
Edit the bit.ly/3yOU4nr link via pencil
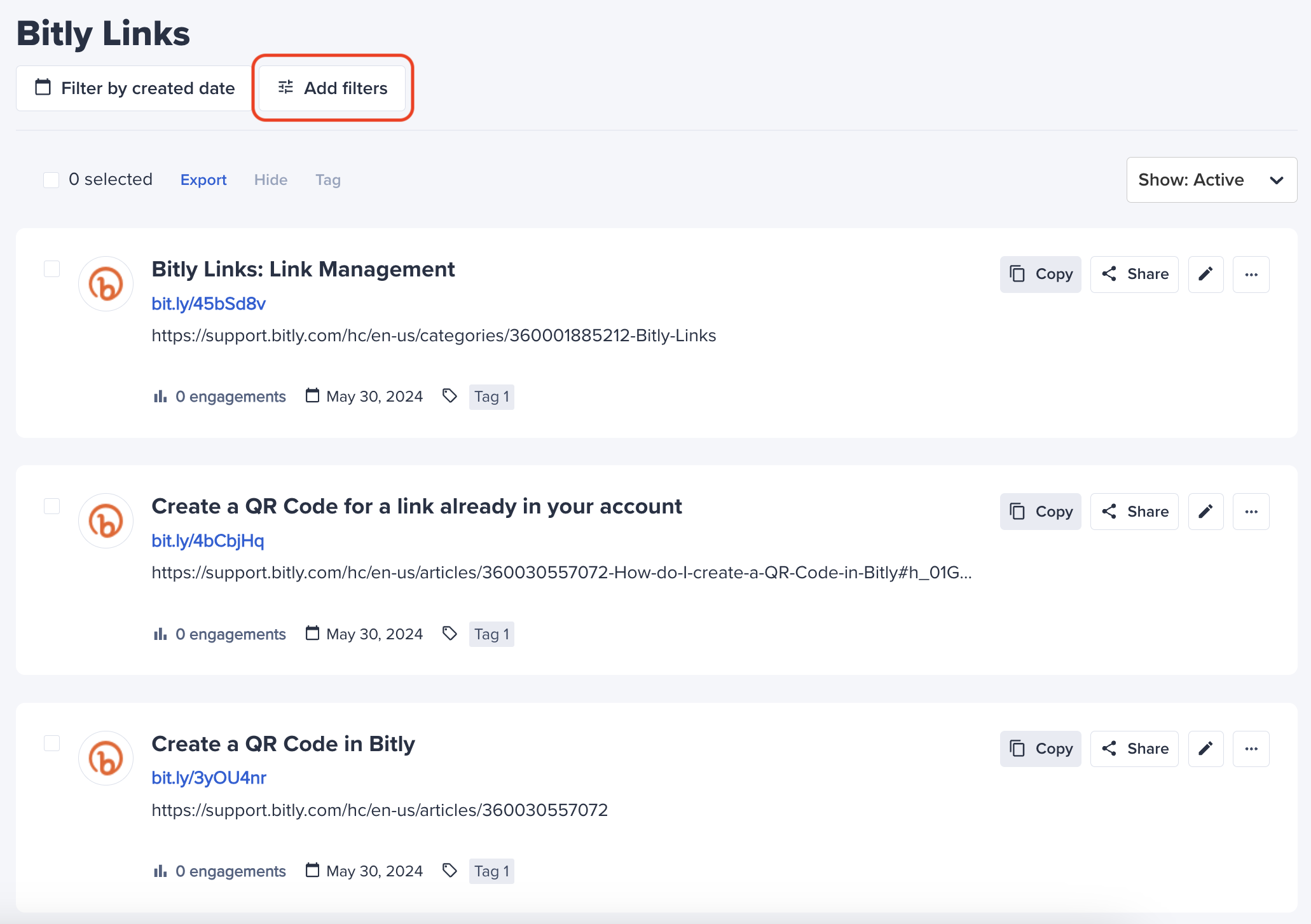pyautogui.click(x=1206, y=749)
